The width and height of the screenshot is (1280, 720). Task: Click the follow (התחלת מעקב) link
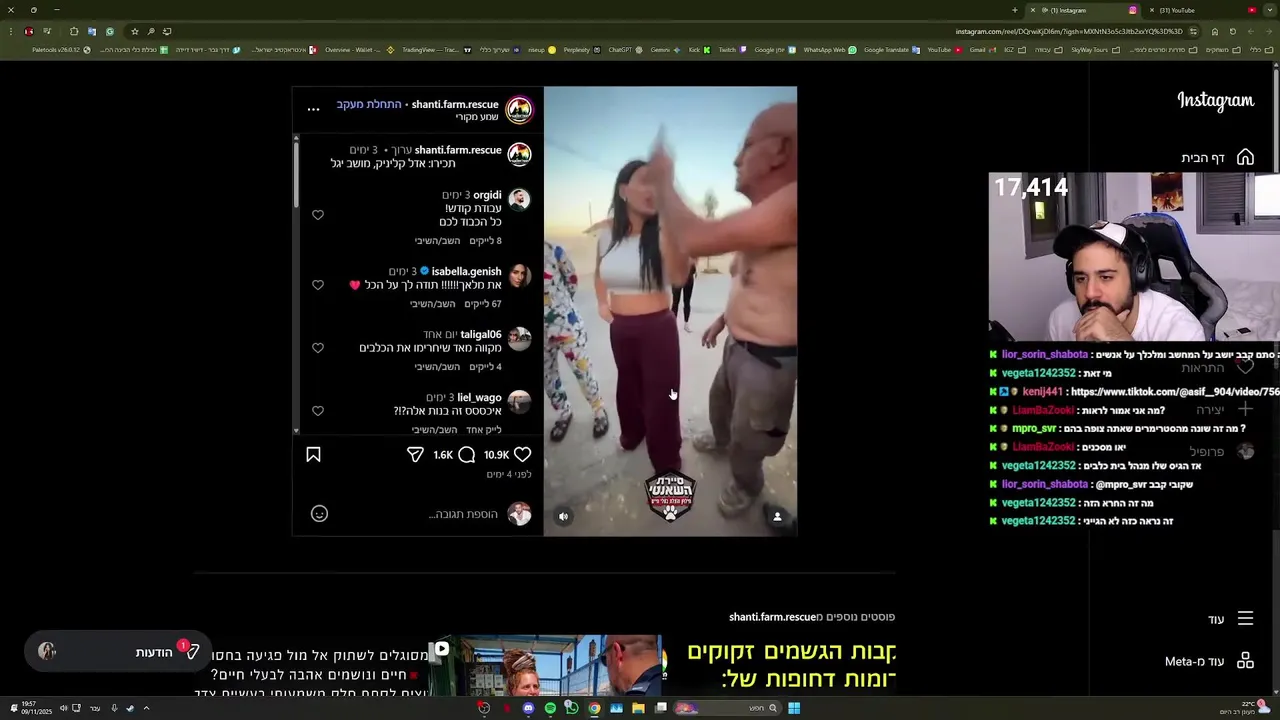(369, 104)
